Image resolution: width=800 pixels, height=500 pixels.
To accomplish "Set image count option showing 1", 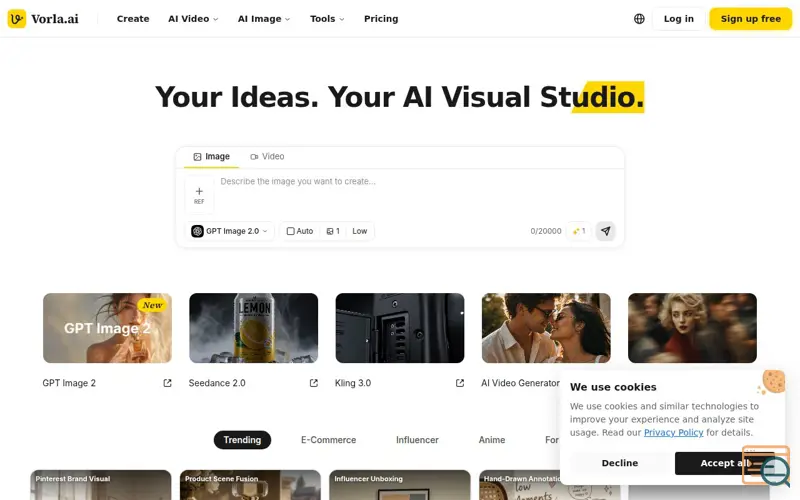I will pos(333,231).
